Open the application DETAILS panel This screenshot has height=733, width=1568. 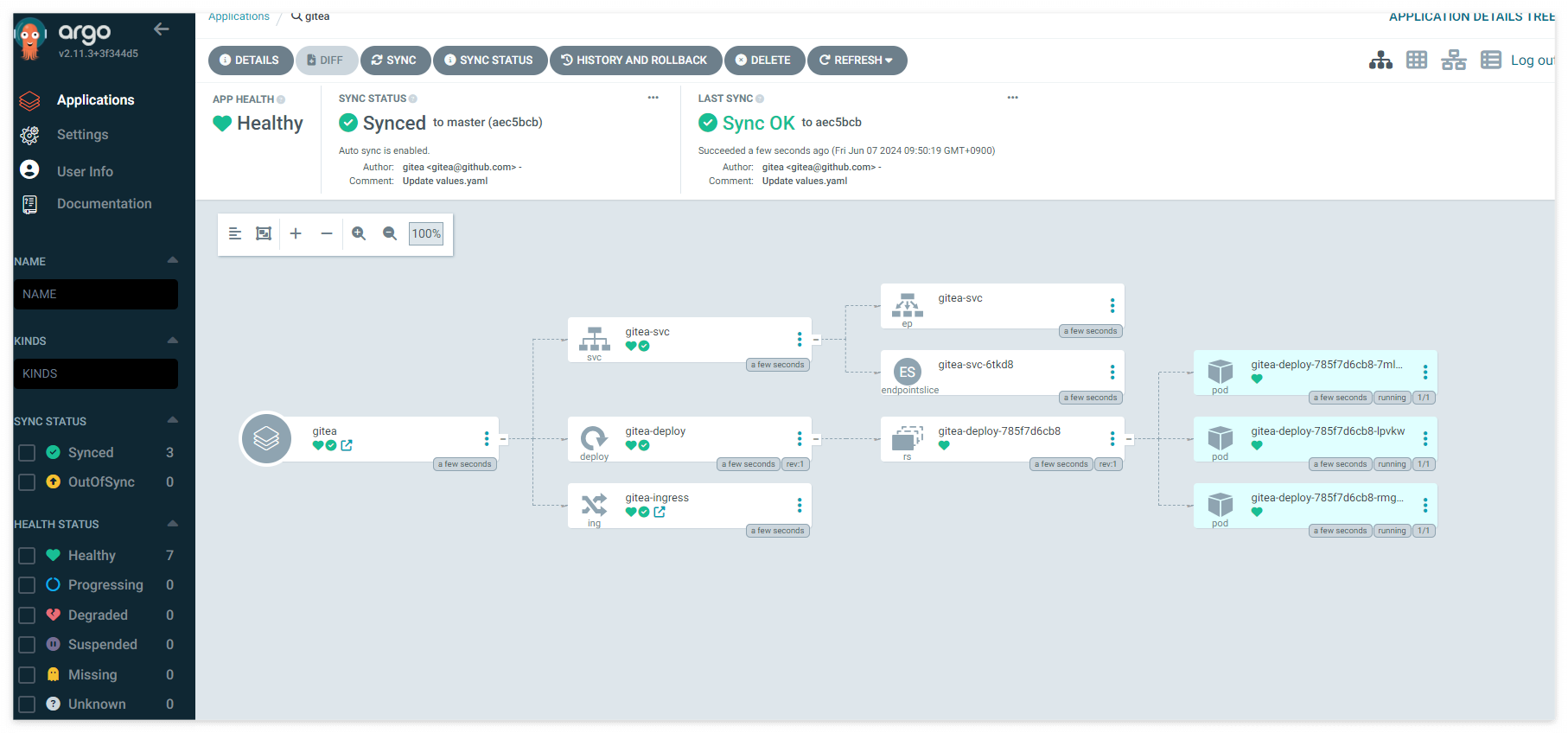tap(249, 61)
